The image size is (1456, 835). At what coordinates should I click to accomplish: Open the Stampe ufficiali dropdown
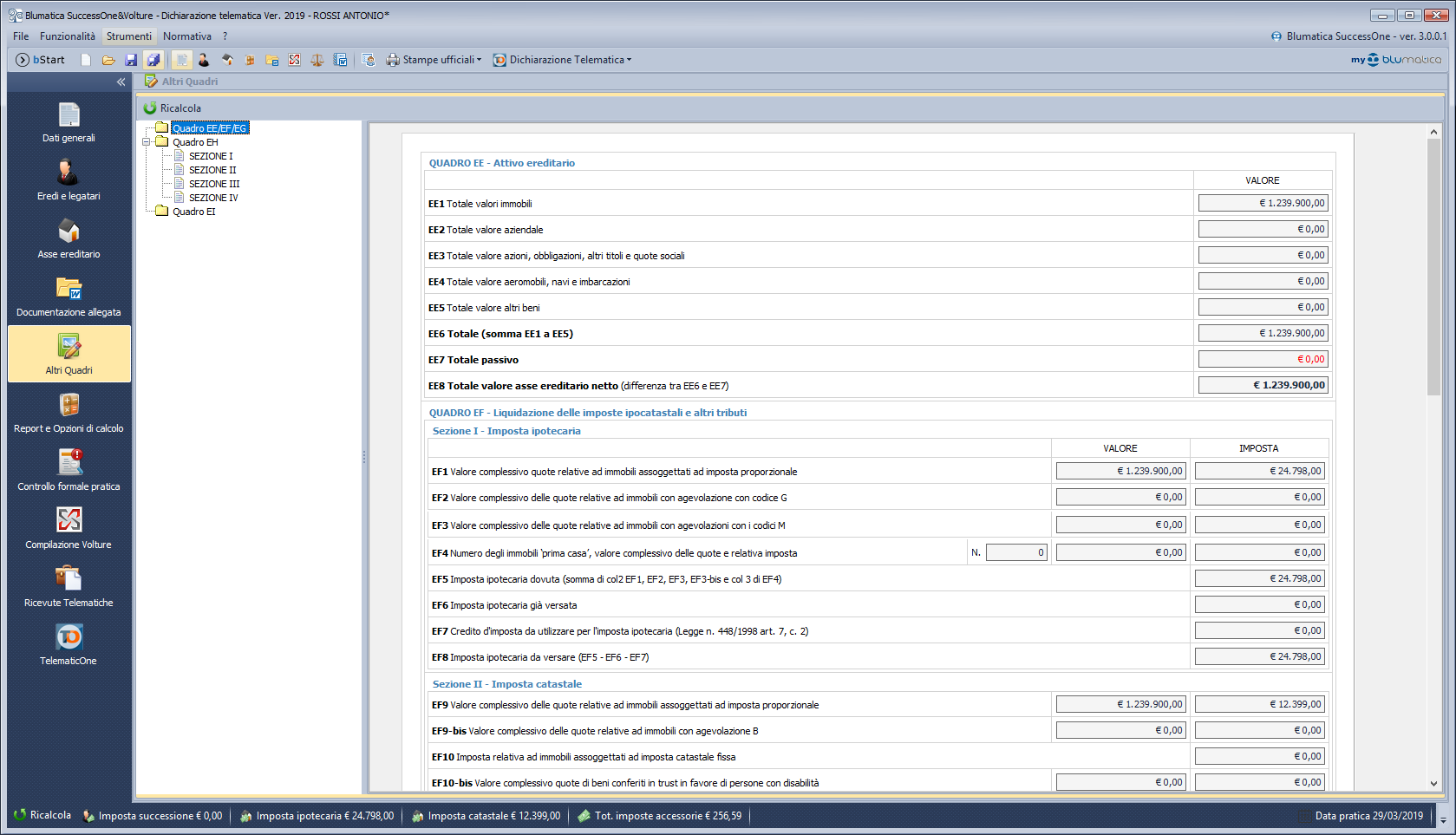[434, 60]
